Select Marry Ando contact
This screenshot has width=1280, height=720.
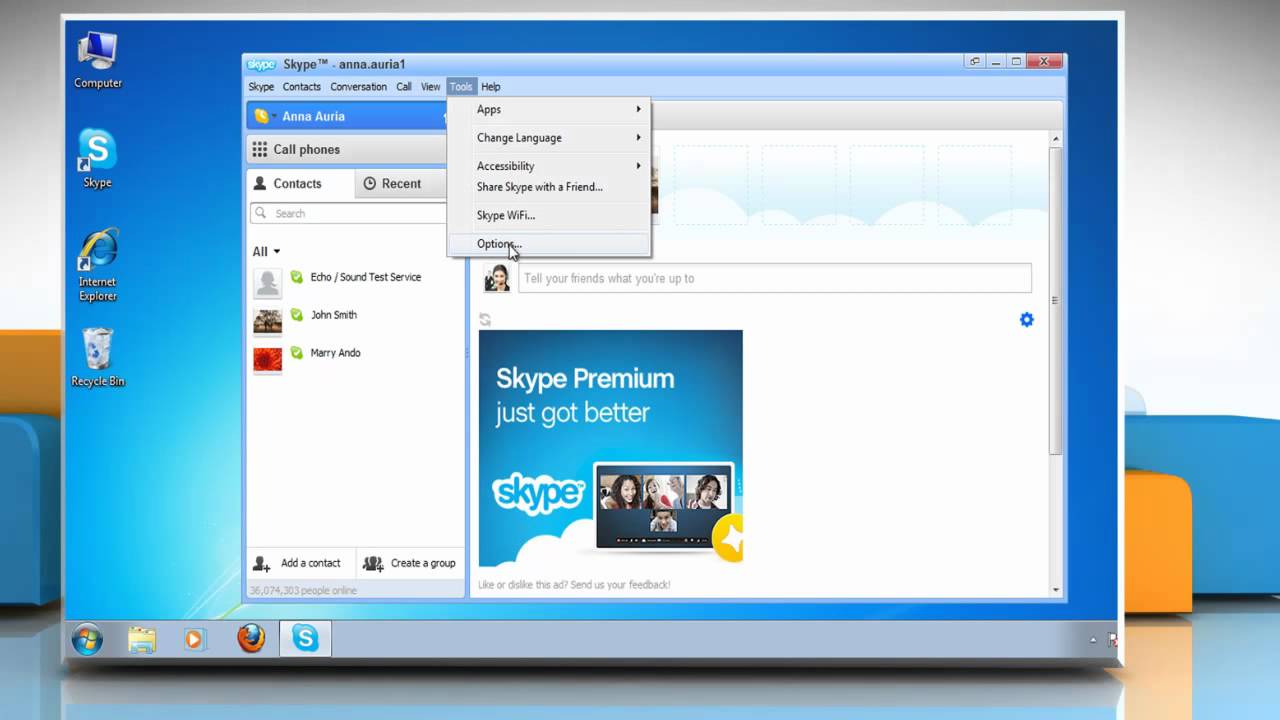click(x=355, y=359)
